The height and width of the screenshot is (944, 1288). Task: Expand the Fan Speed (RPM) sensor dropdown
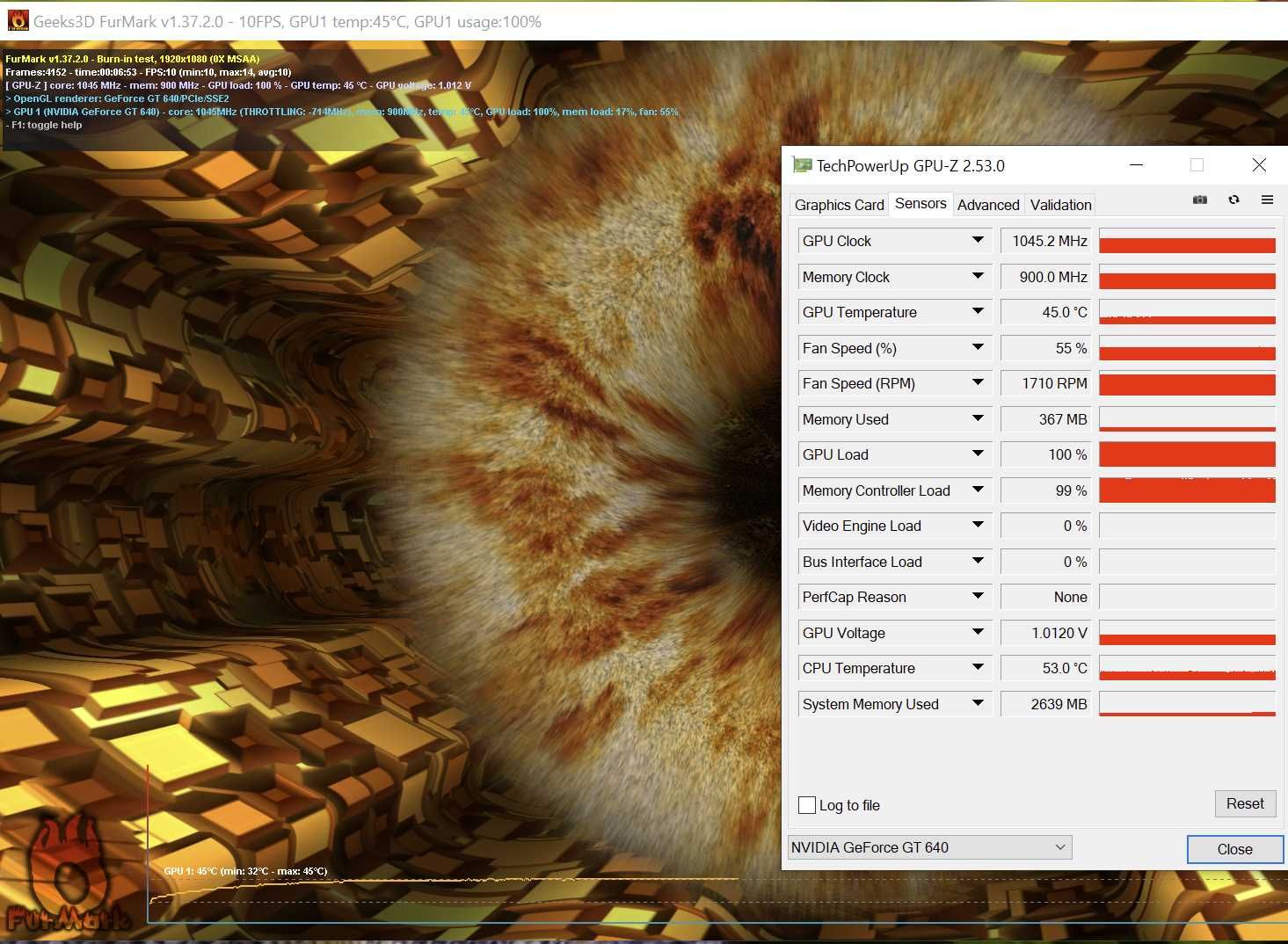coord(978,382)
